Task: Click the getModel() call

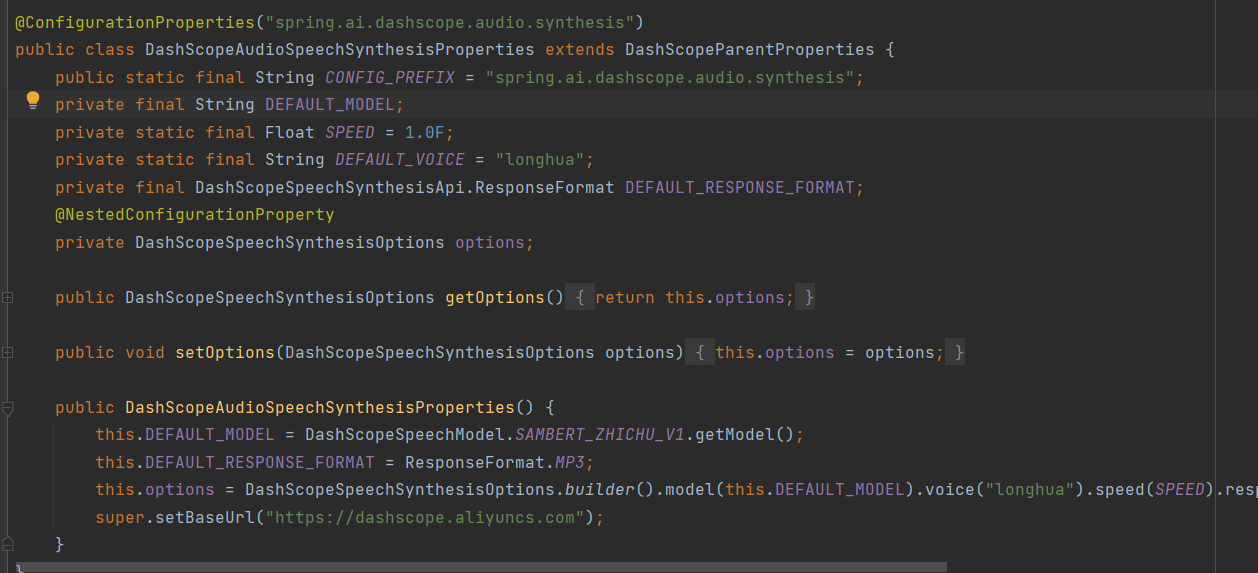Action: click(x=745, y=434)
